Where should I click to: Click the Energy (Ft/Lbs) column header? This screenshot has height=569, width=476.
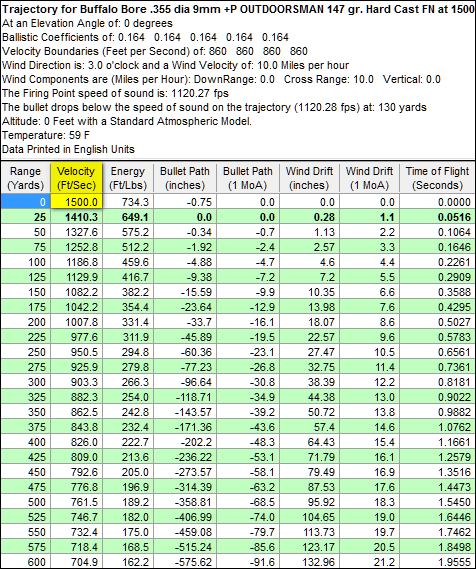pyautogui.click(x=128, y=178)
